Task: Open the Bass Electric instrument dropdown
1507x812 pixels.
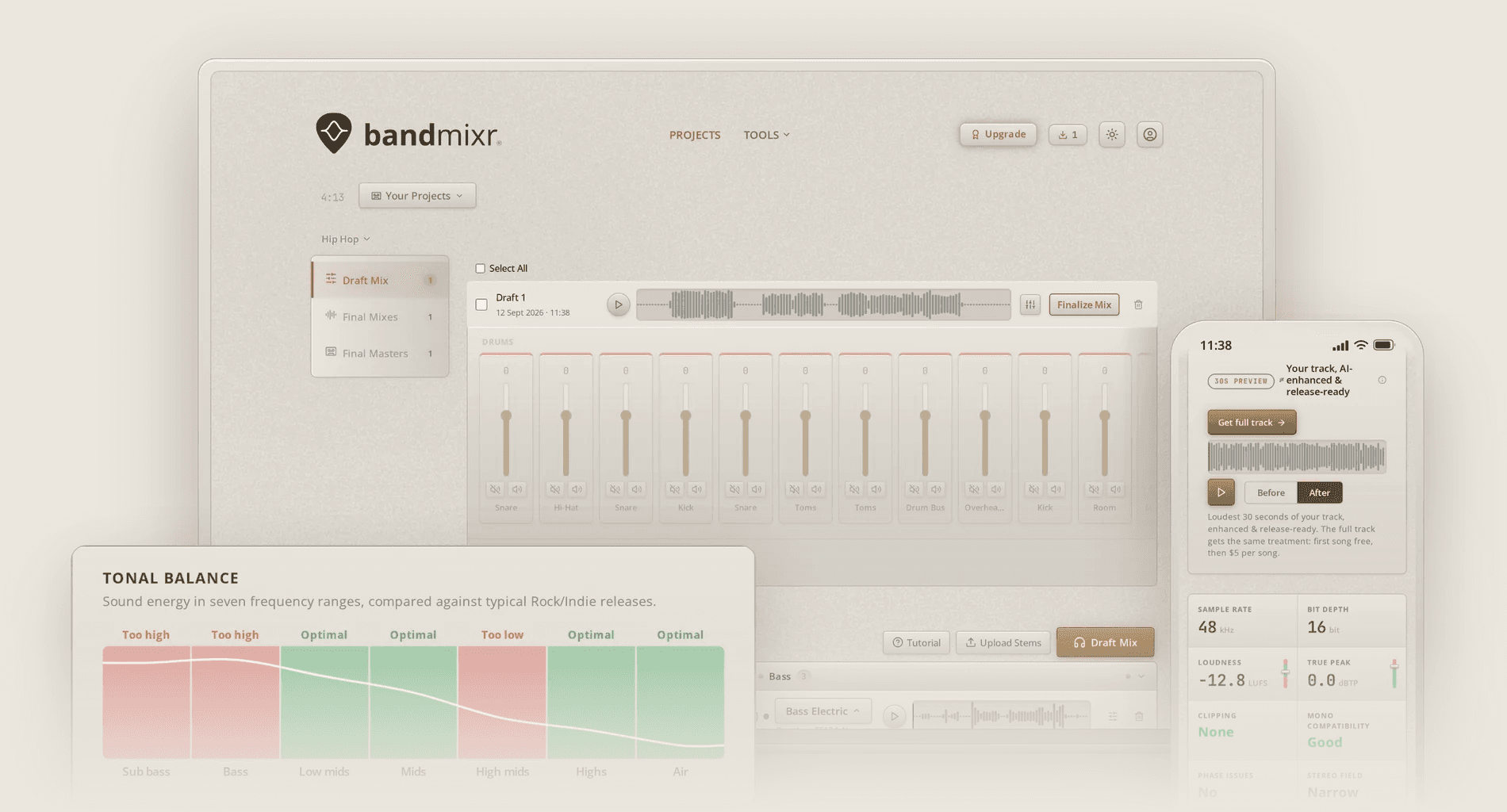Action: [823, 711]
